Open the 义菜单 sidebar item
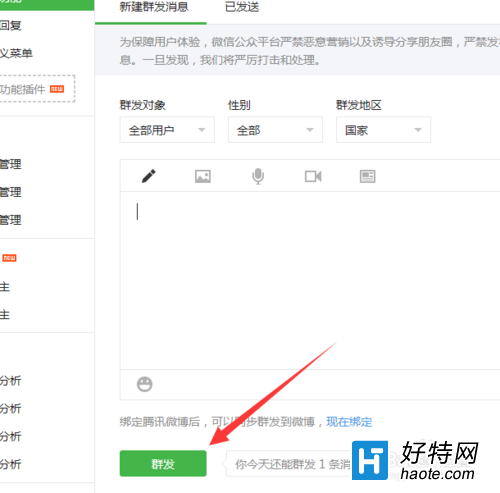The width and height of the screenshot is (500, 493). pos(16,53)
